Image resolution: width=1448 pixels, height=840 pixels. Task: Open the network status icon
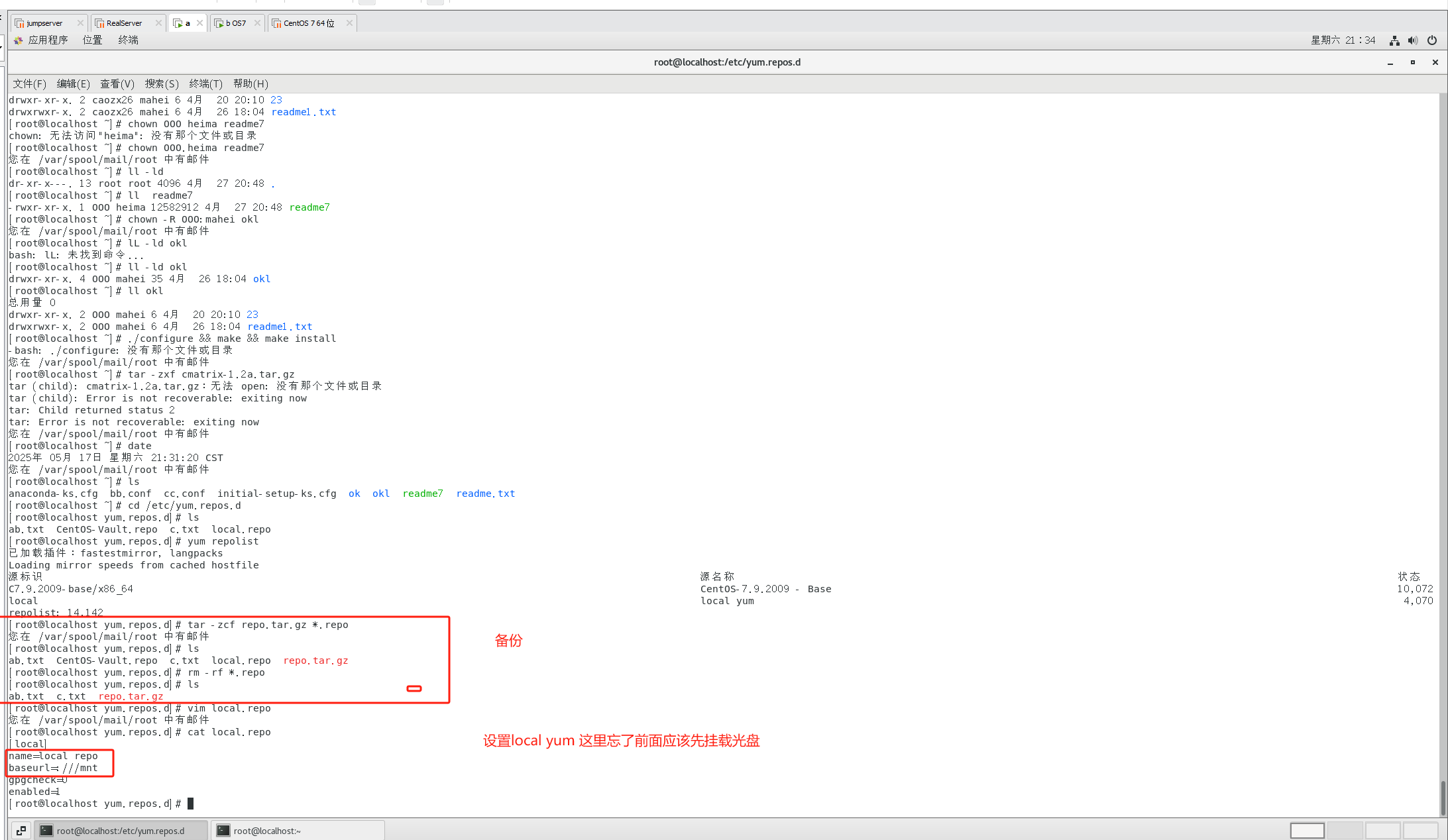1394,40
